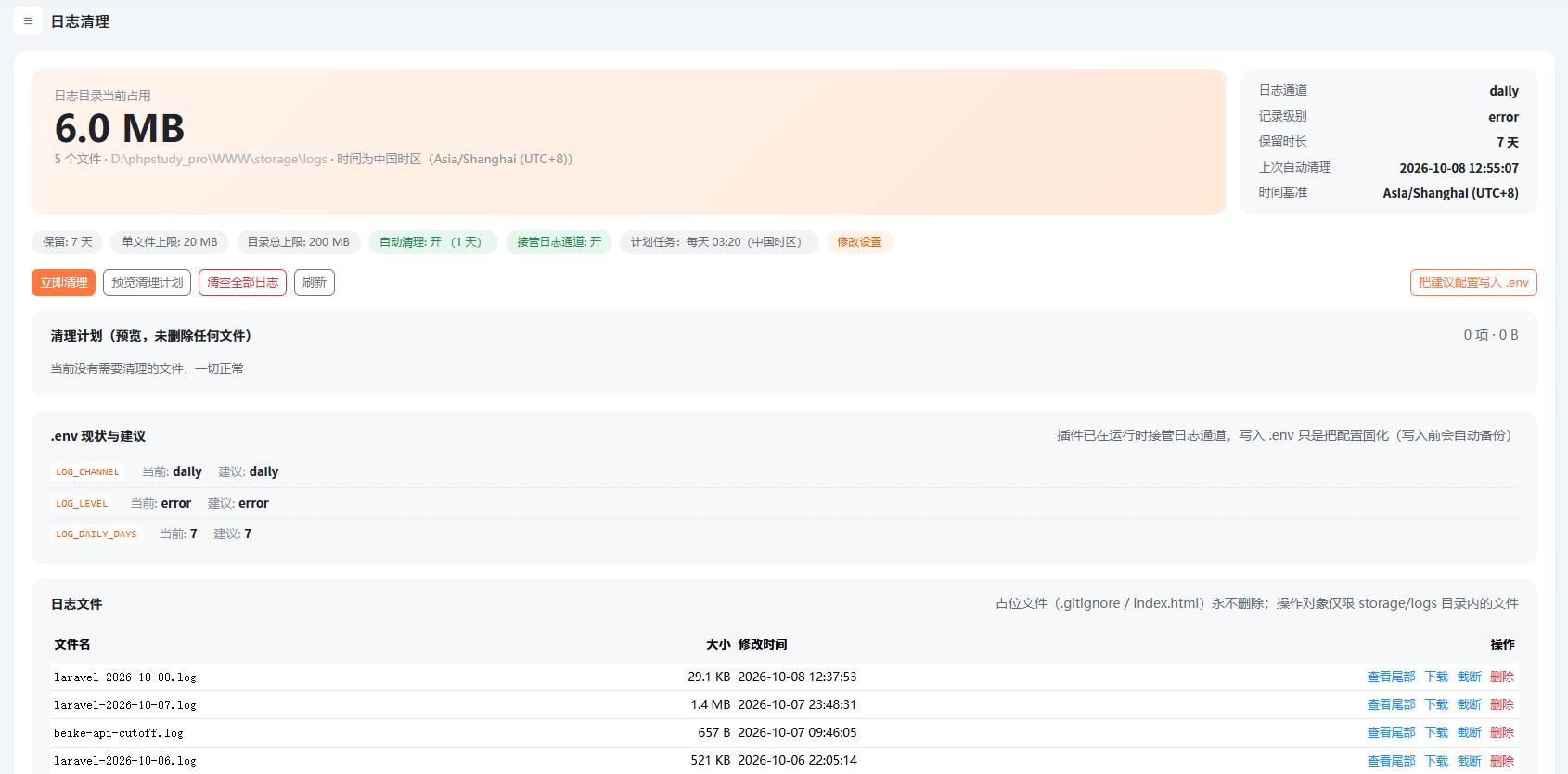Select the LOG_DAILY_DAYS tag
The height and width of the screenshot is (774, 1568).
(x=96, y=535)
